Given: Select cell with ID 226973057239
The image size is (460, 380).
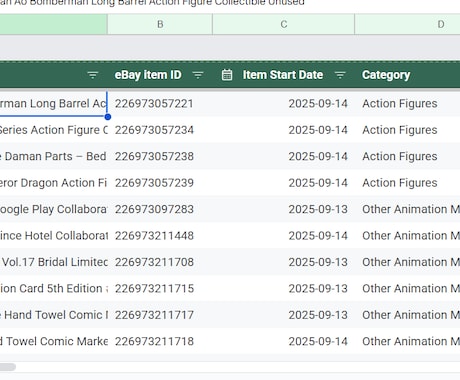Looking at the screenshot, I should [160, 183].
